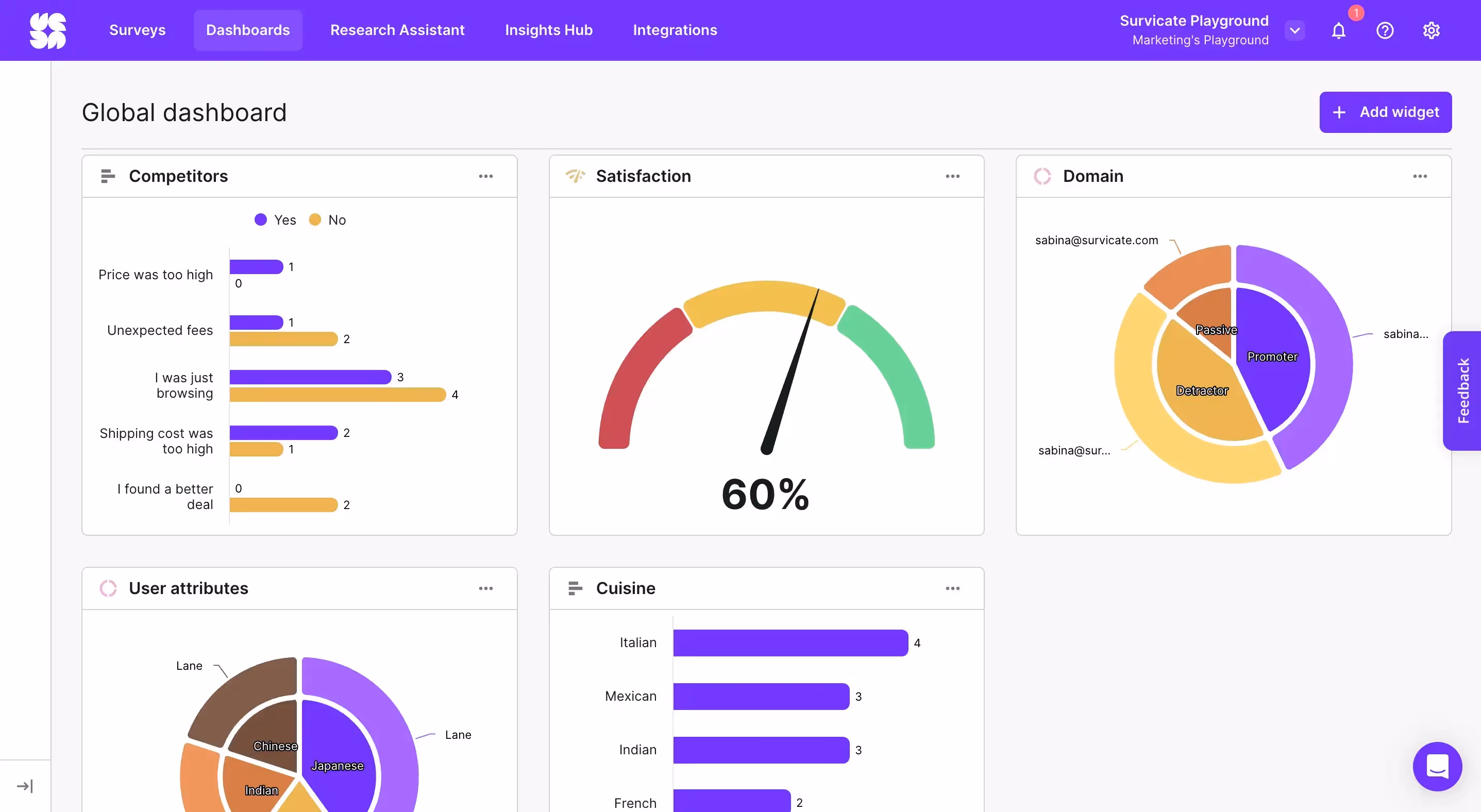This screenshot has width=1481, height=812.
Task: Click the Indian cuisine bar
Action: click(761, 749)
